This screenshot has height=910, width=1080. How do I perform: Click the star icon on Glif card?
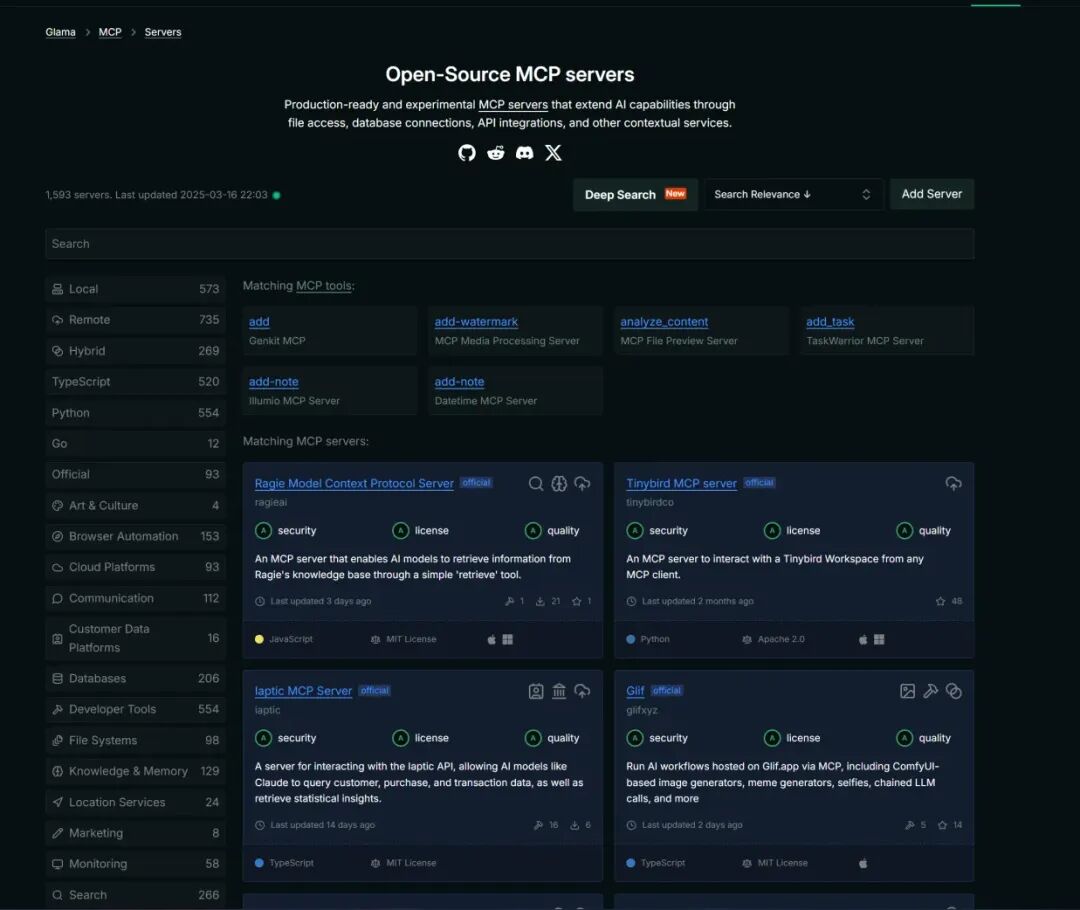pyautogui.click(x=942, y=825)
